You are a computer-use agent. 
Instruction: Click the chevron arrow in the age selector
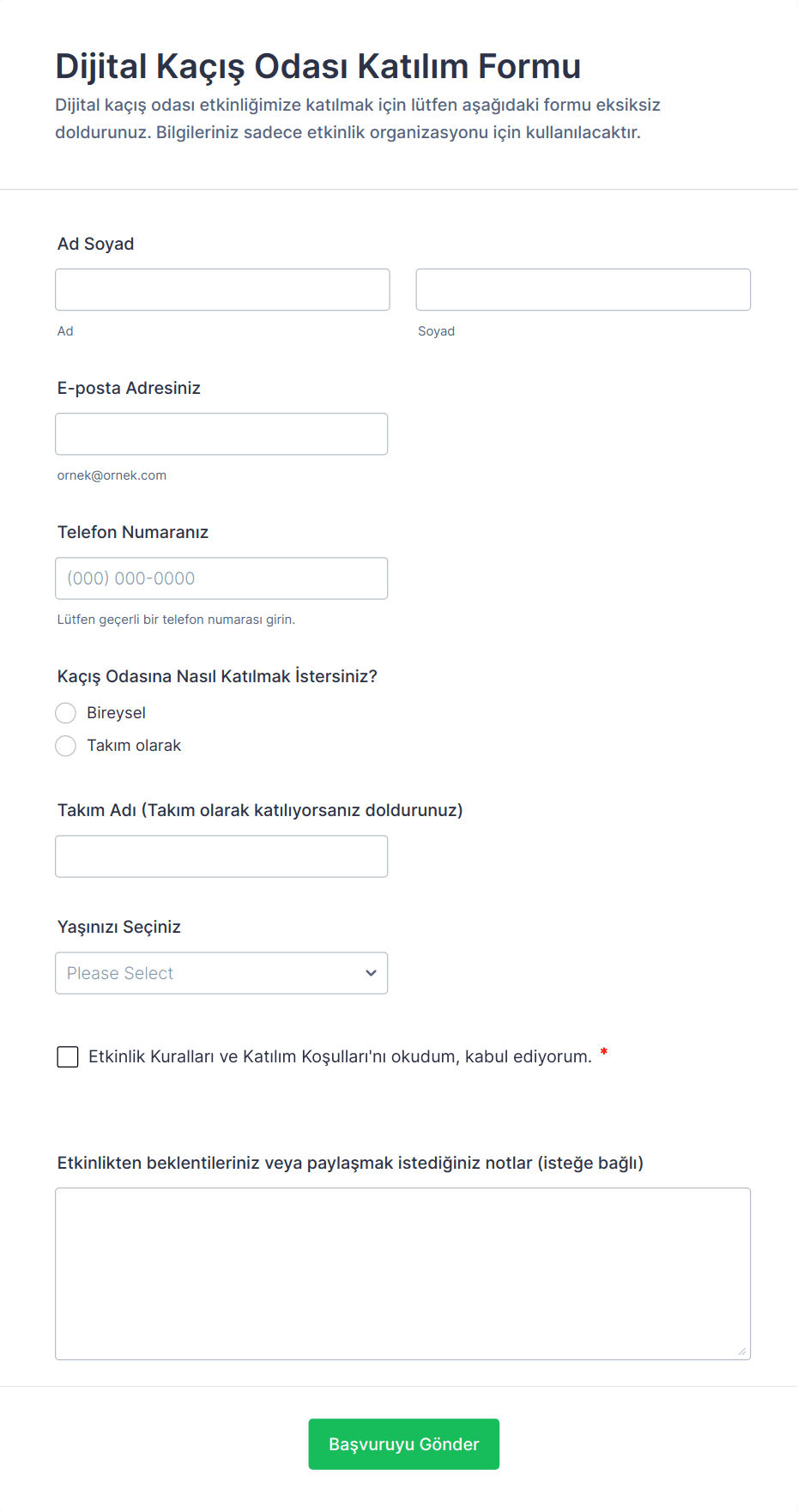click(x=371, y=973)
